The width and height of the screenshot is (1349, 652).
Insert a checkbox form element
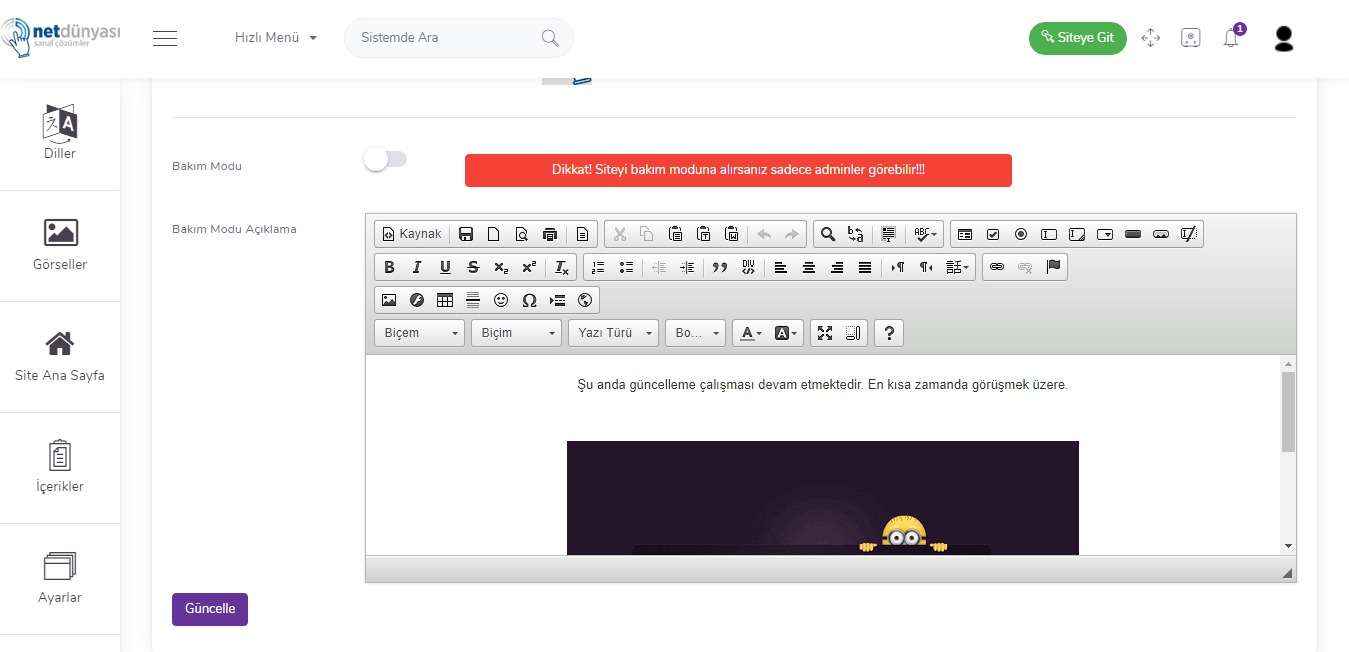click(993, 234)
